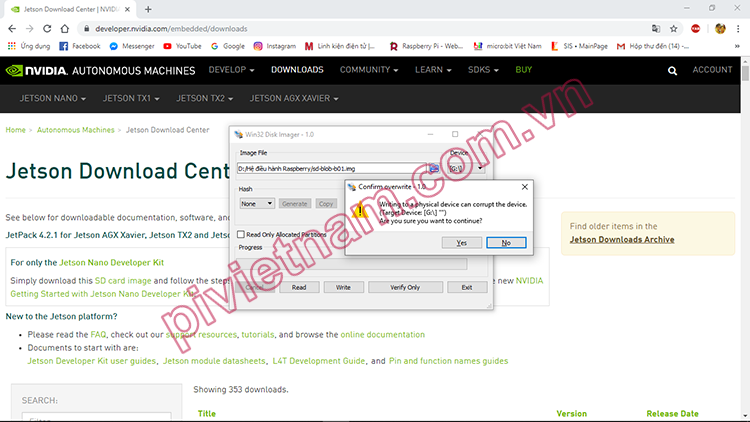Viewport: 750px width, 422px height.
Task: Expand JETSON TX2 submenu
Action: (x=205, y=98)
